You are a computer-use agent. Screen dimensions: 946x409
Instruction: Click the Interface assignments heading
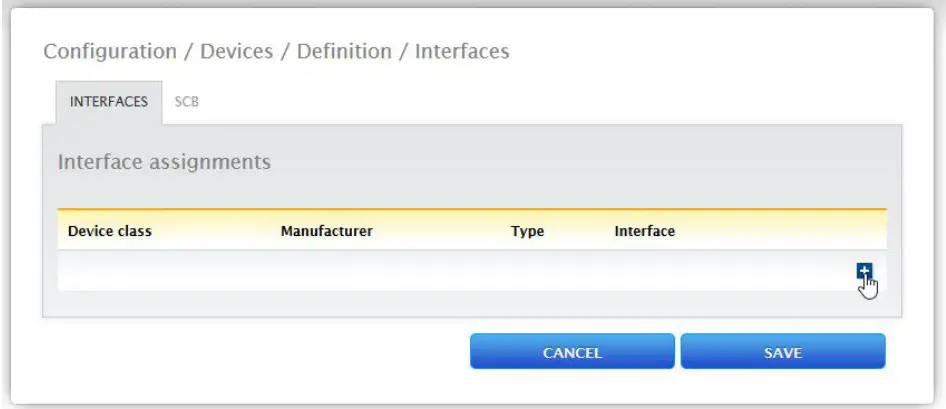coord(164,161)
